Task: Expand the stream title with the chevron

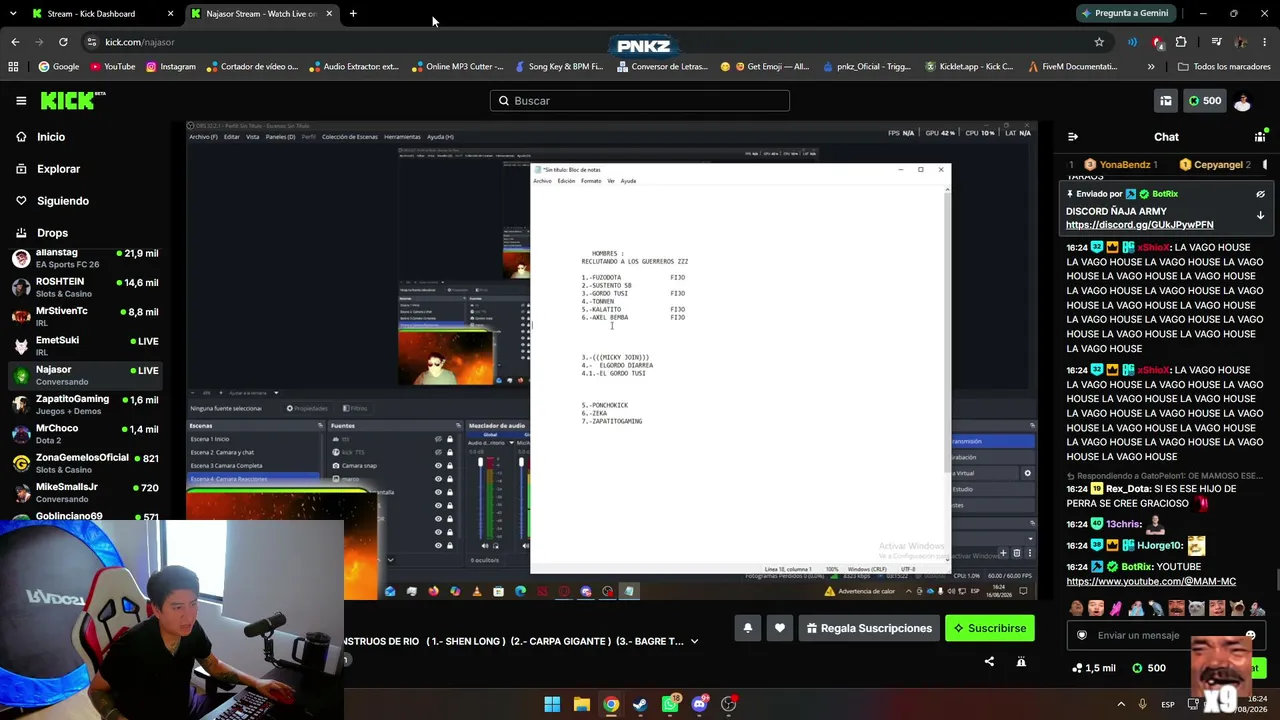Action: click(x=694, y=641)
